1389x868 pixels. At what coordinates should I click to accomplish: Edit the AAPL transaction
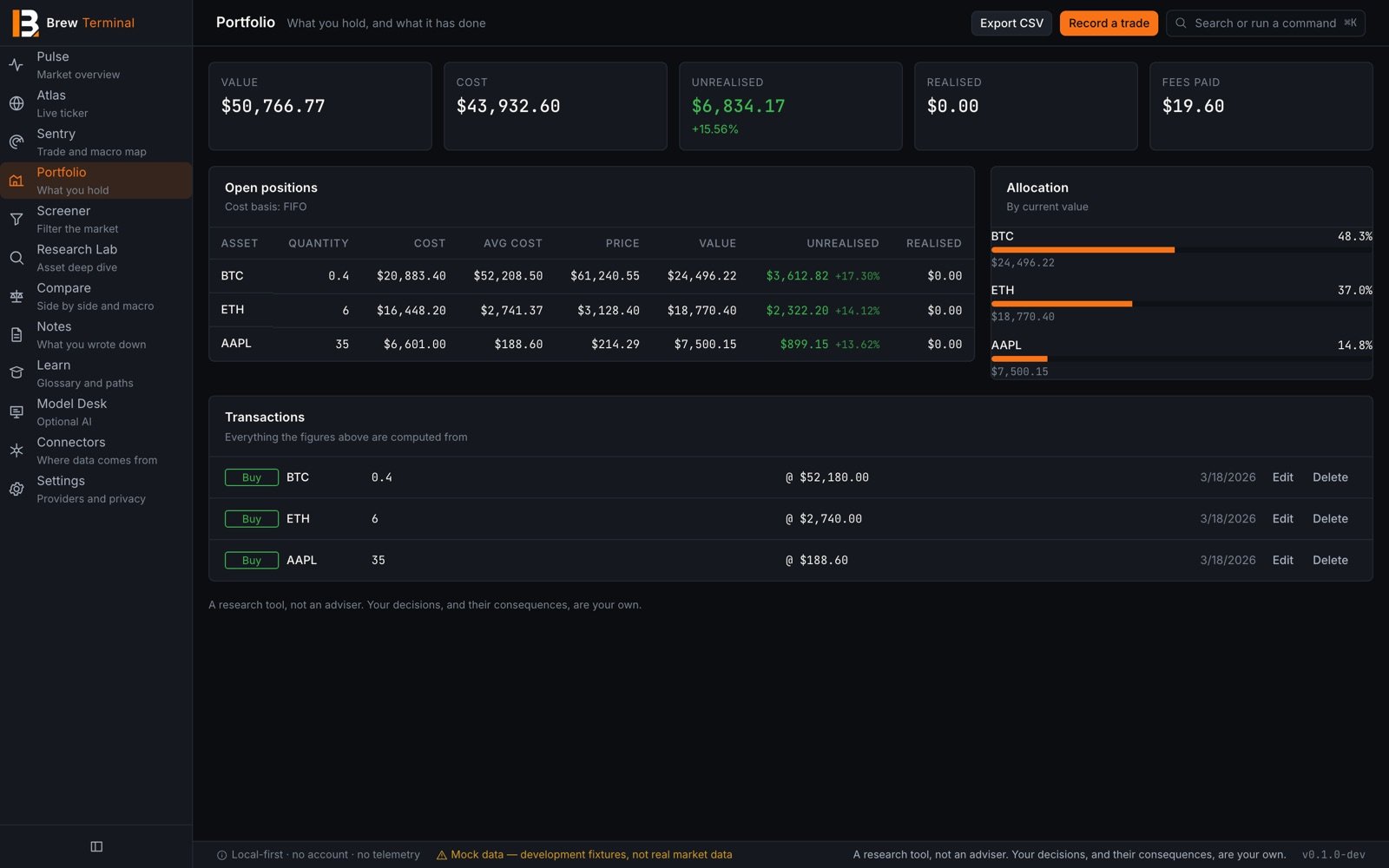[x=1282, y=561]
